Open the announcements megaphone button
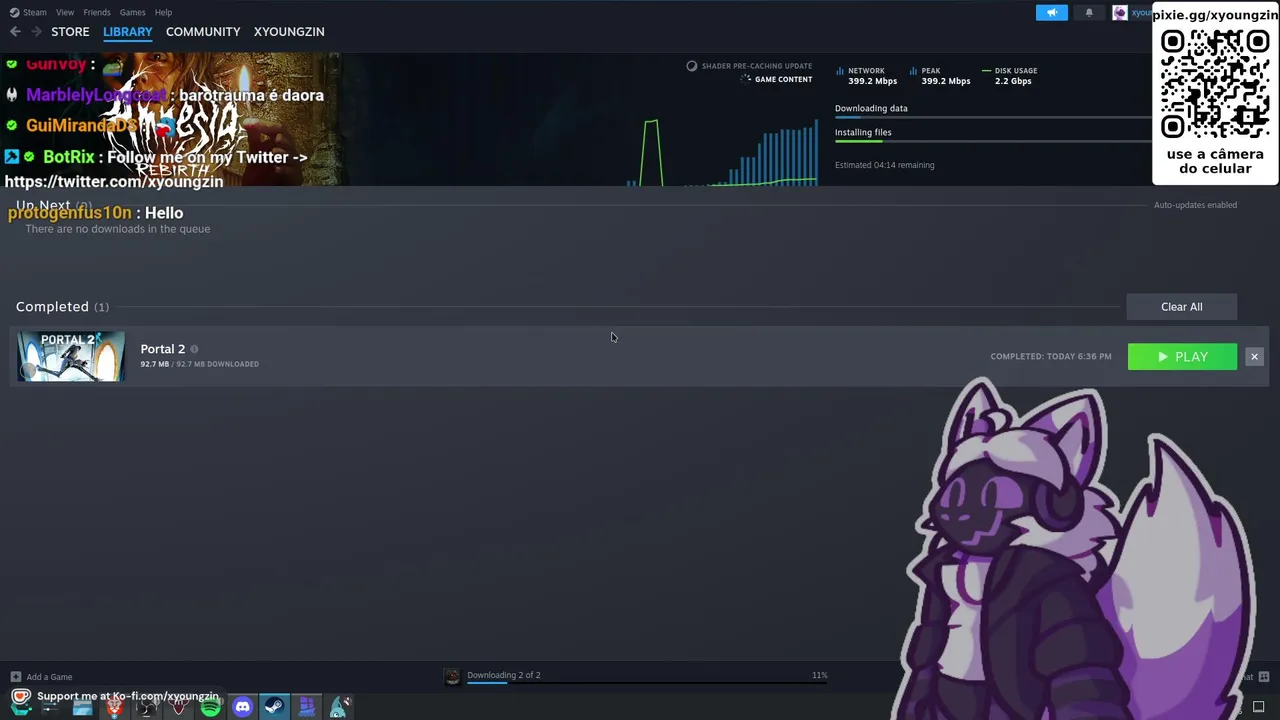The width and height of the screenshot is (1280, 720). coord(1052,12)
